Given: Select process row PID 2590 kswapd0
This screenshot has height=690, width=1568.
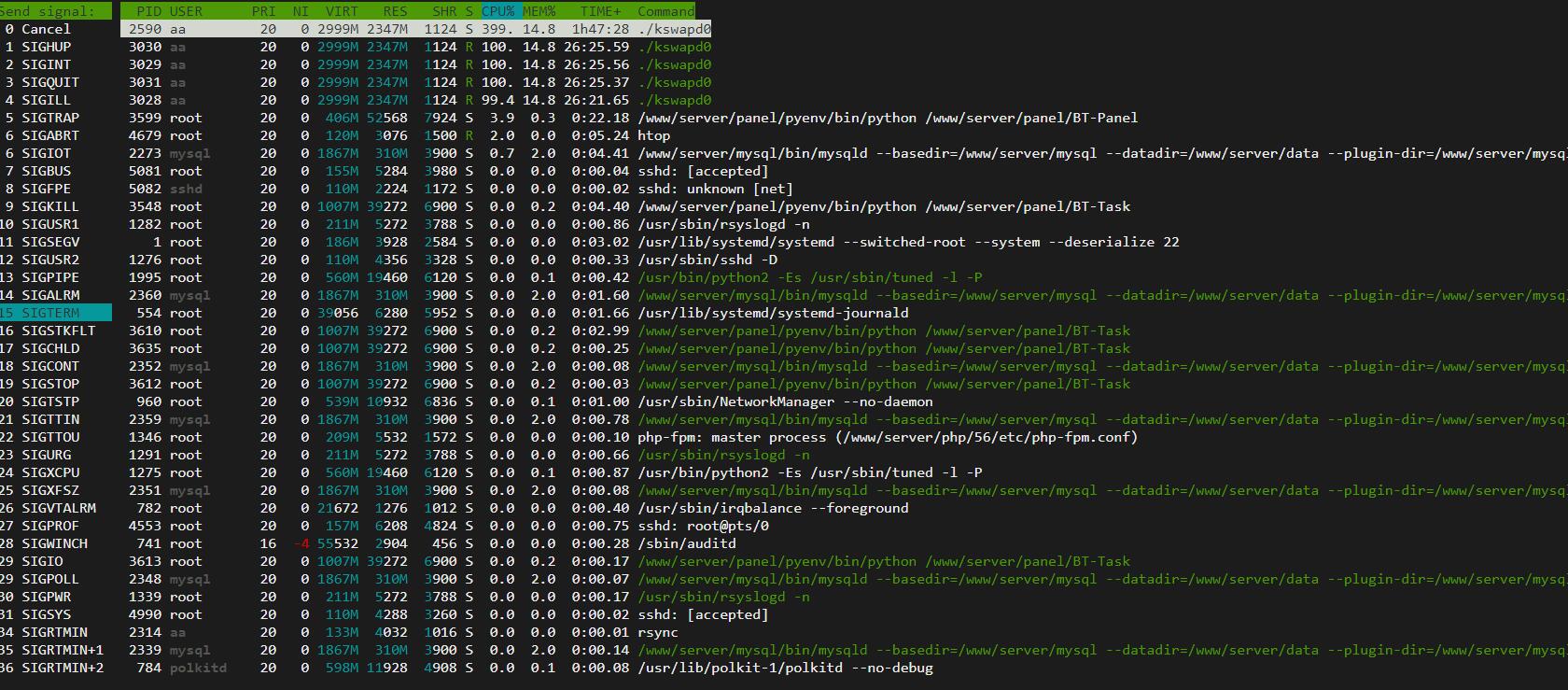Looking at the screenshot, I should (x=415, y=29).
